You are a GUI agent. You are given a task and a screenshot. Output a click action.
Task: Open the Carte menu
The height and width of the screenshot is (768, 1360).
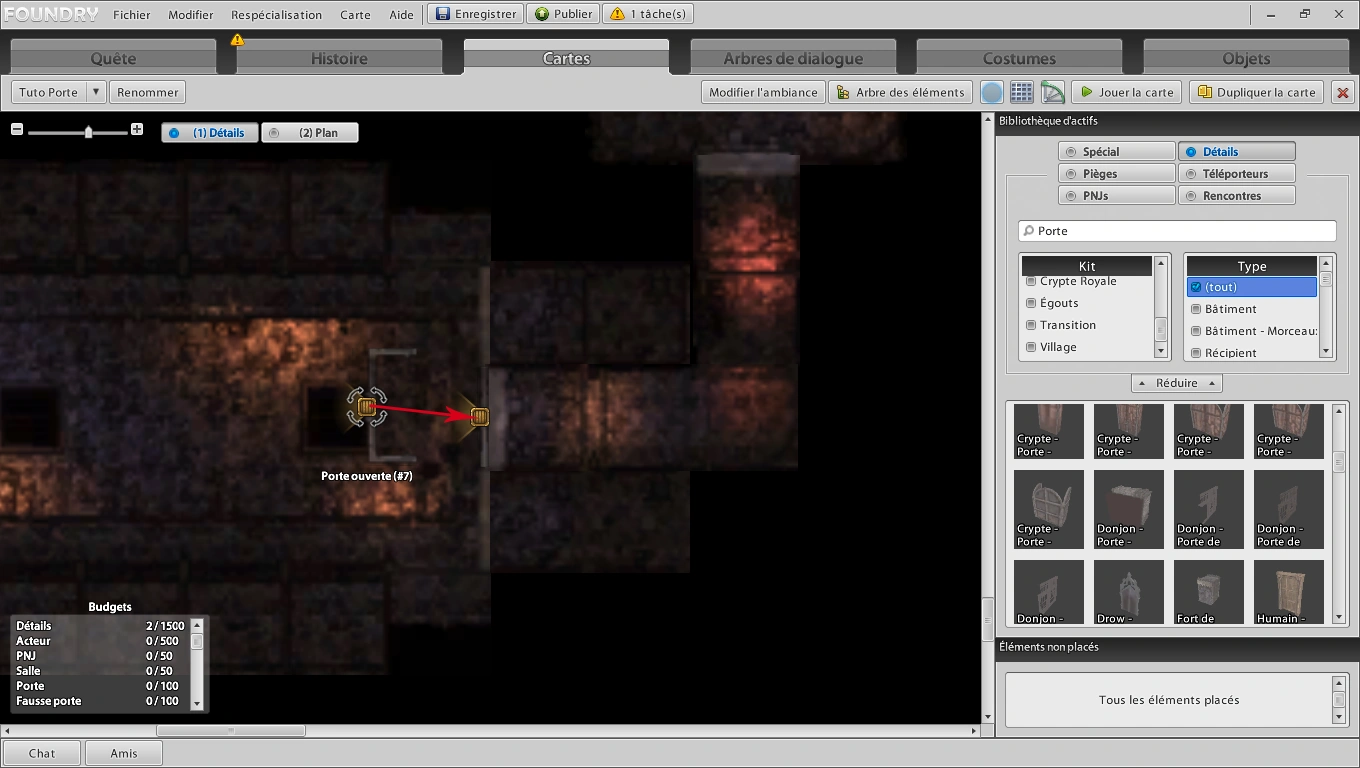tap(355, 15)
